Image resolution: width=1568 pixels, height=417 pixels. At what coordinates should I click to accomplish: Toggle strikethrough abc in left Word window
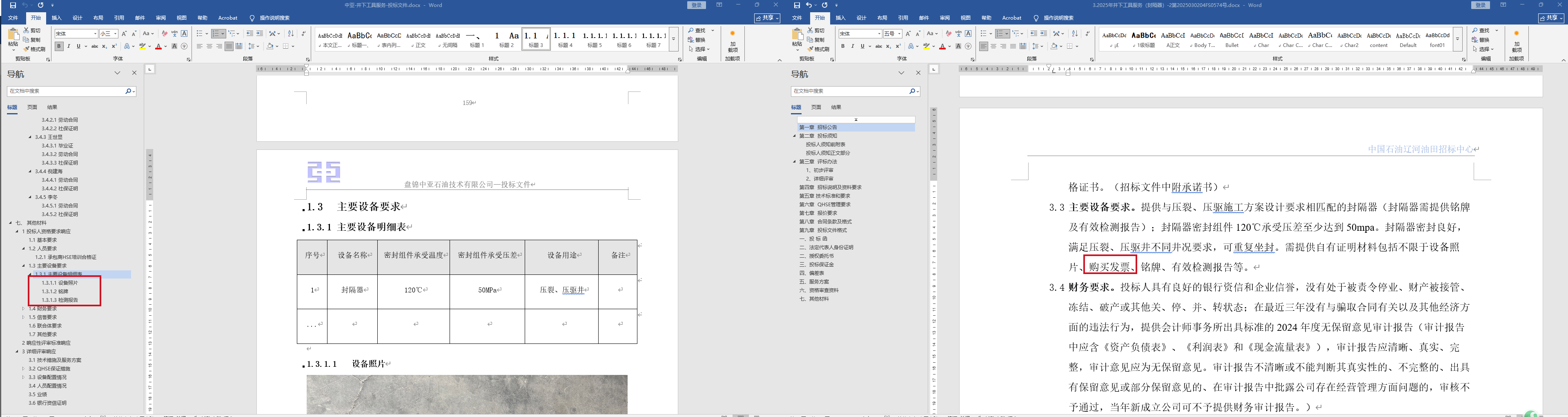[94, 46]
